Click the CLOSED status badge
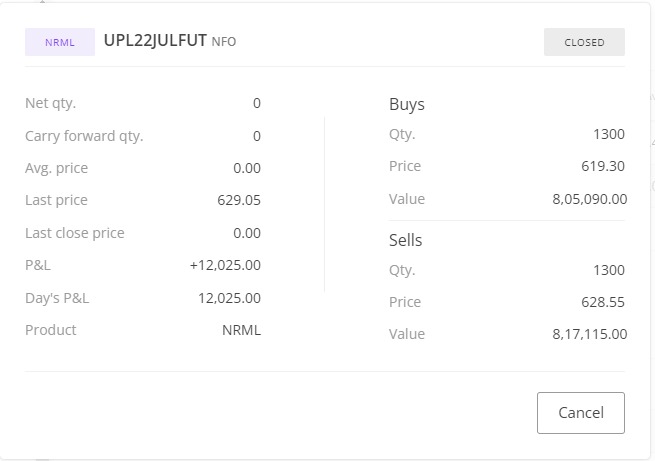 (584, 42)
